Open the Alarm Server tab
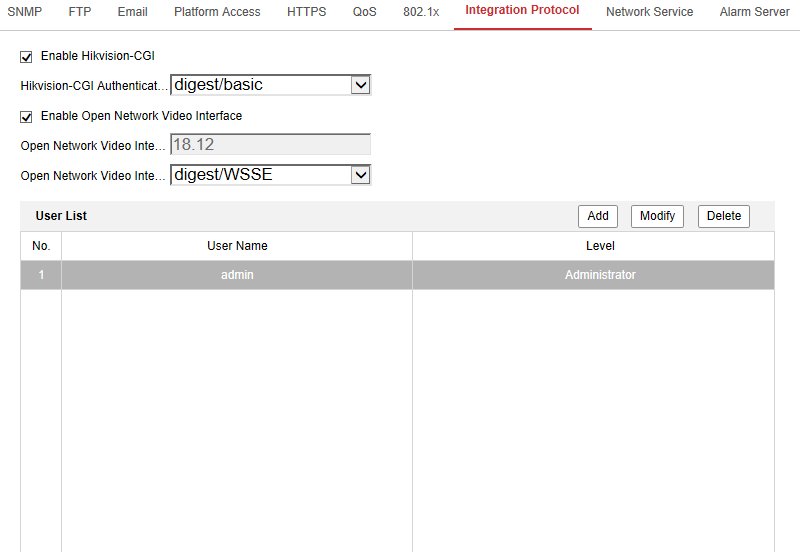The height and width of the screenshot is (552, 800). [x=754, y=12]
